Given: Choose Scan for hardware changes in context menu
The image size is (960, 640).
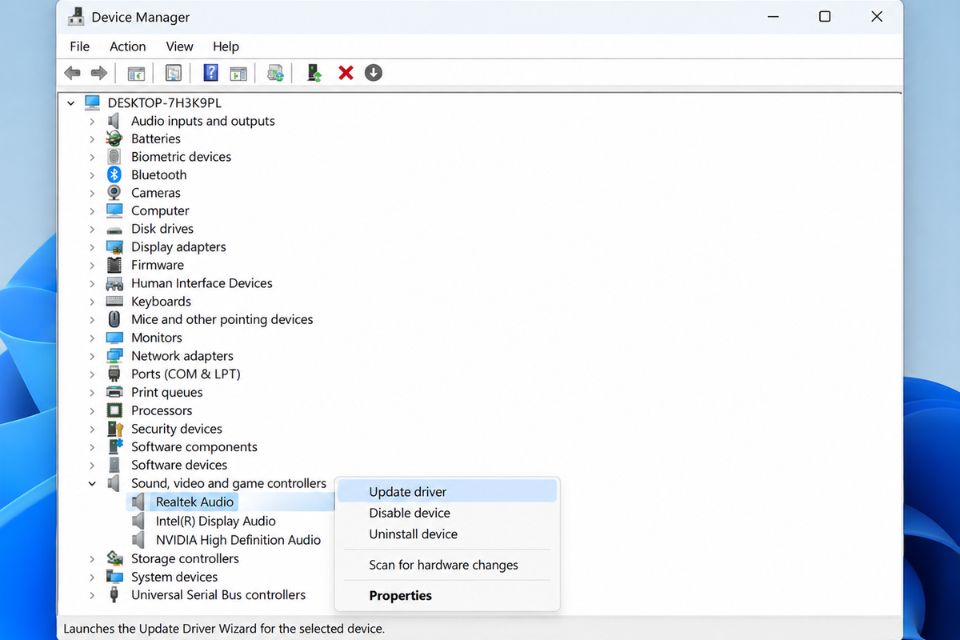Looking at the screenshot, I should click(447, 565).
